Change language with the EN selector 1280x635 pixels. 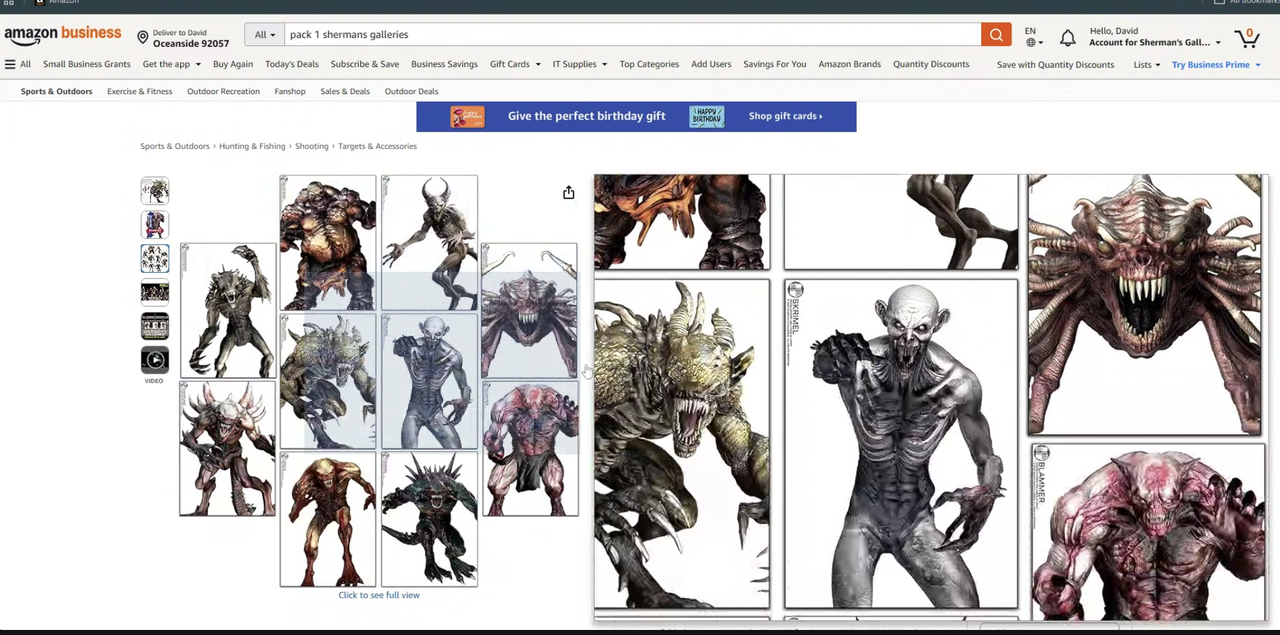[x=1033, y=37]
